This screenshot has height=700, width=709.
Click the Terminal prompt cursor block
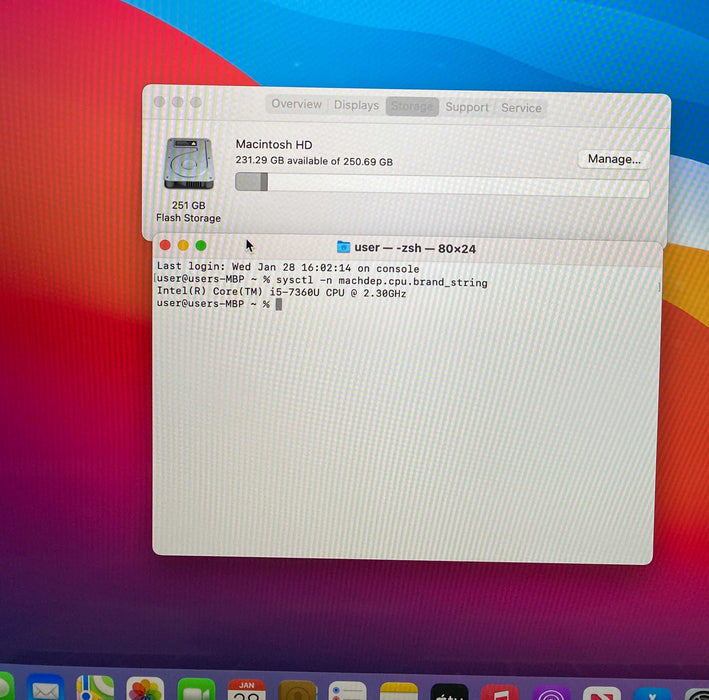[x=279, y=304]
